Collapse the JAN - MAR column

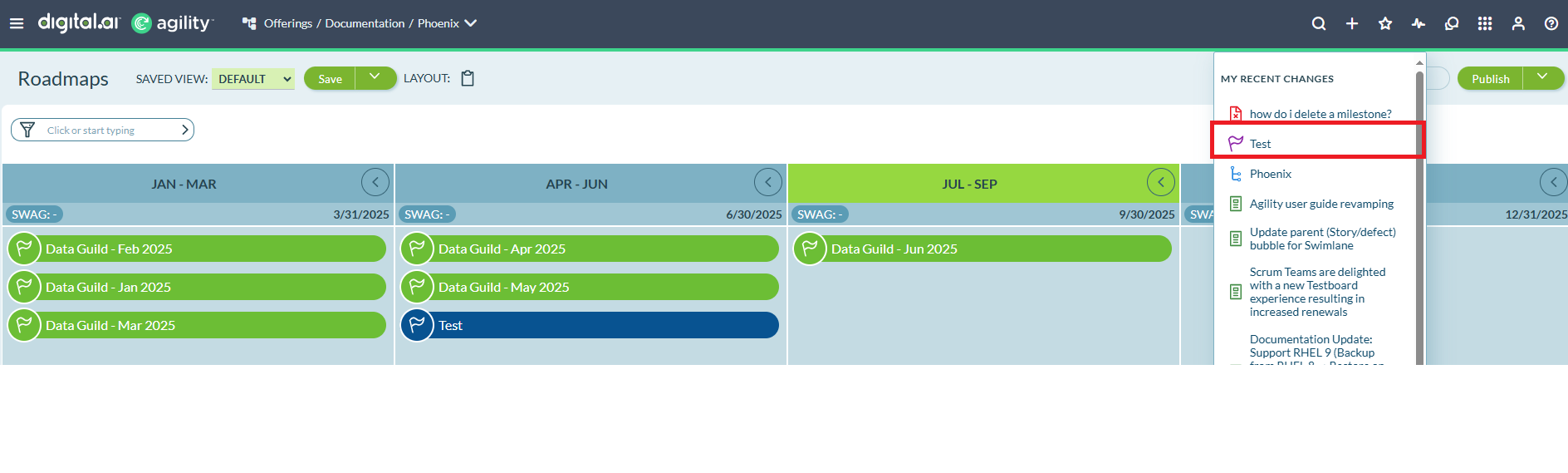click(375, 181)
